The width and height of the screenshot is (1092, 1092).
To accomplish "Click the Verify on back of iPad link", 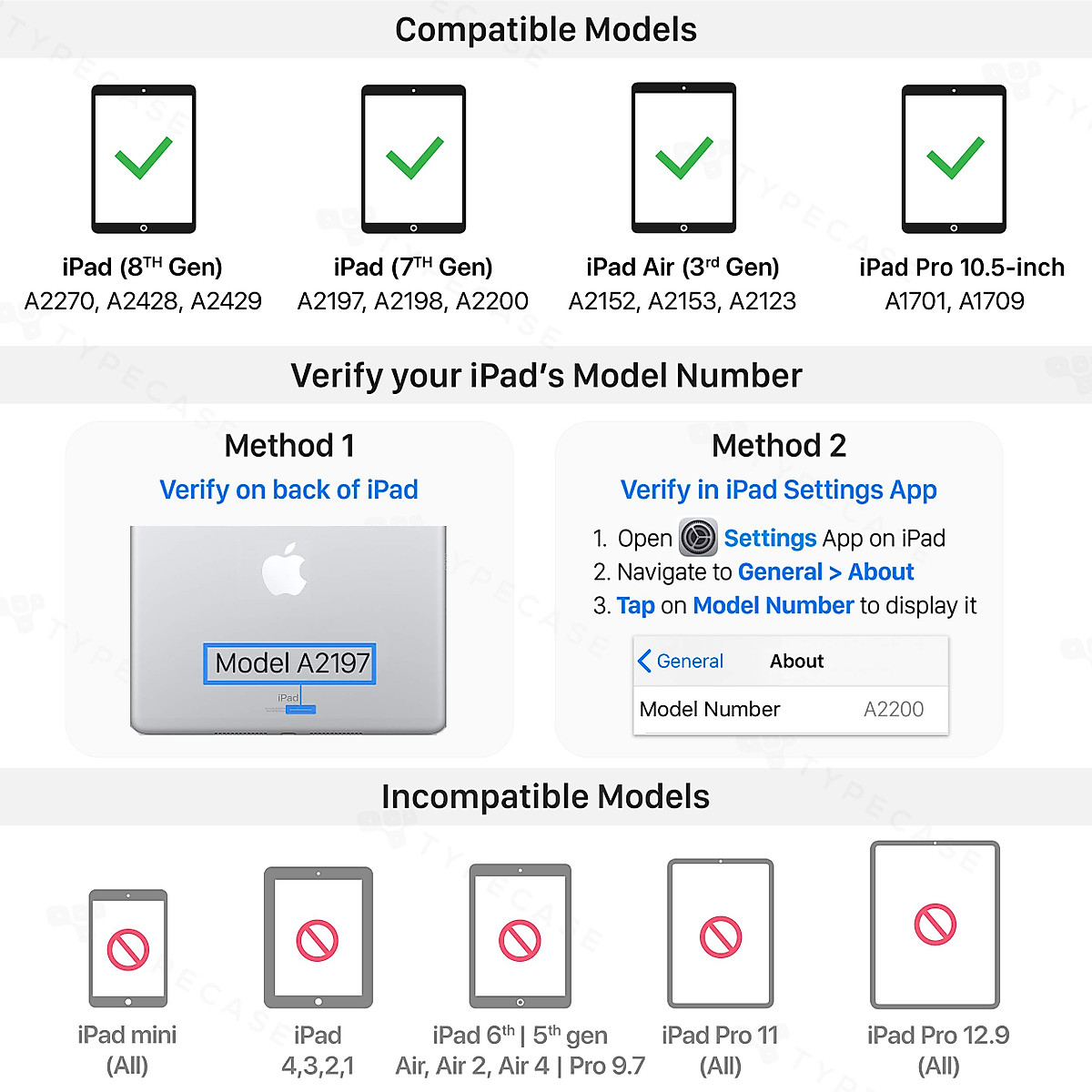I will coord(288,490).
